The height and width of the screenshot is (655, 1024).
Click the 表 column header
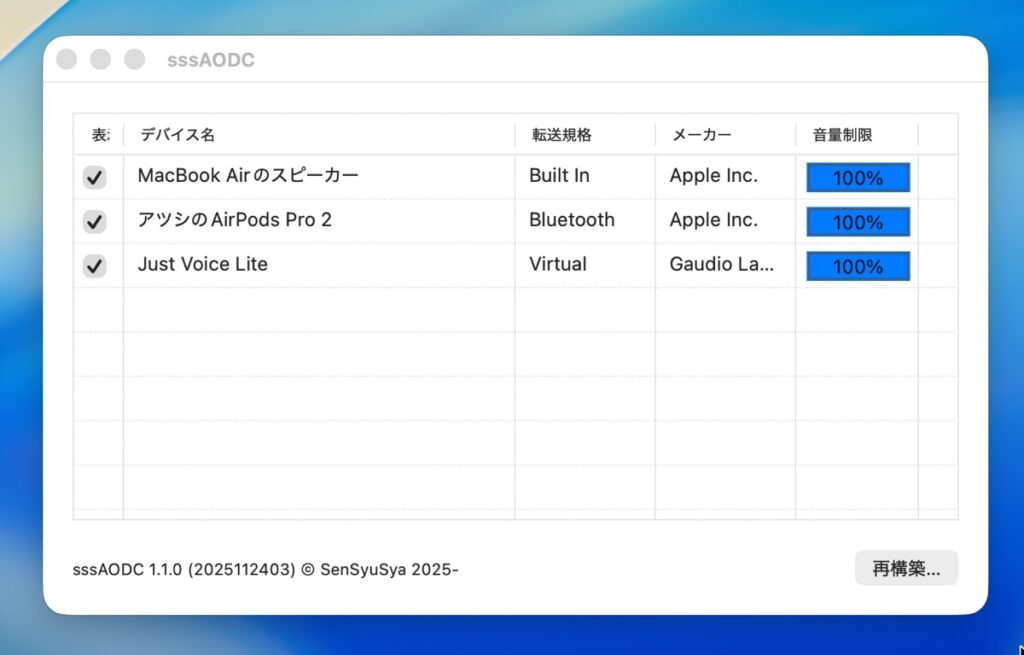point(98,135)
